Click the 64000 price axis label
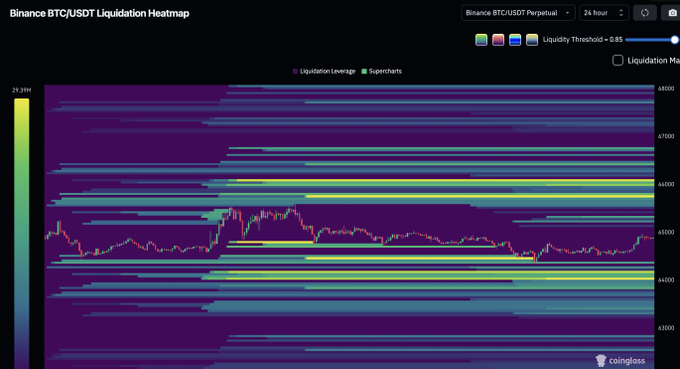The height and width of the screenshot is (369, 680). tap(666, 280)
